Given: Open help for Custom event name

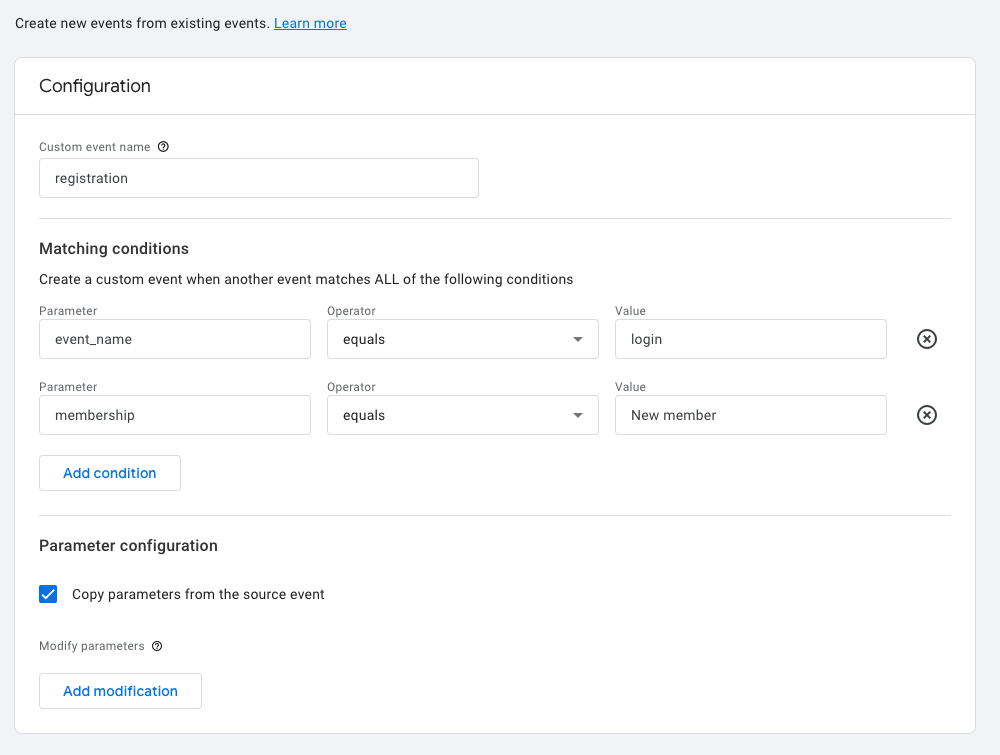Looking at the screenshot, I should [163, 147].
